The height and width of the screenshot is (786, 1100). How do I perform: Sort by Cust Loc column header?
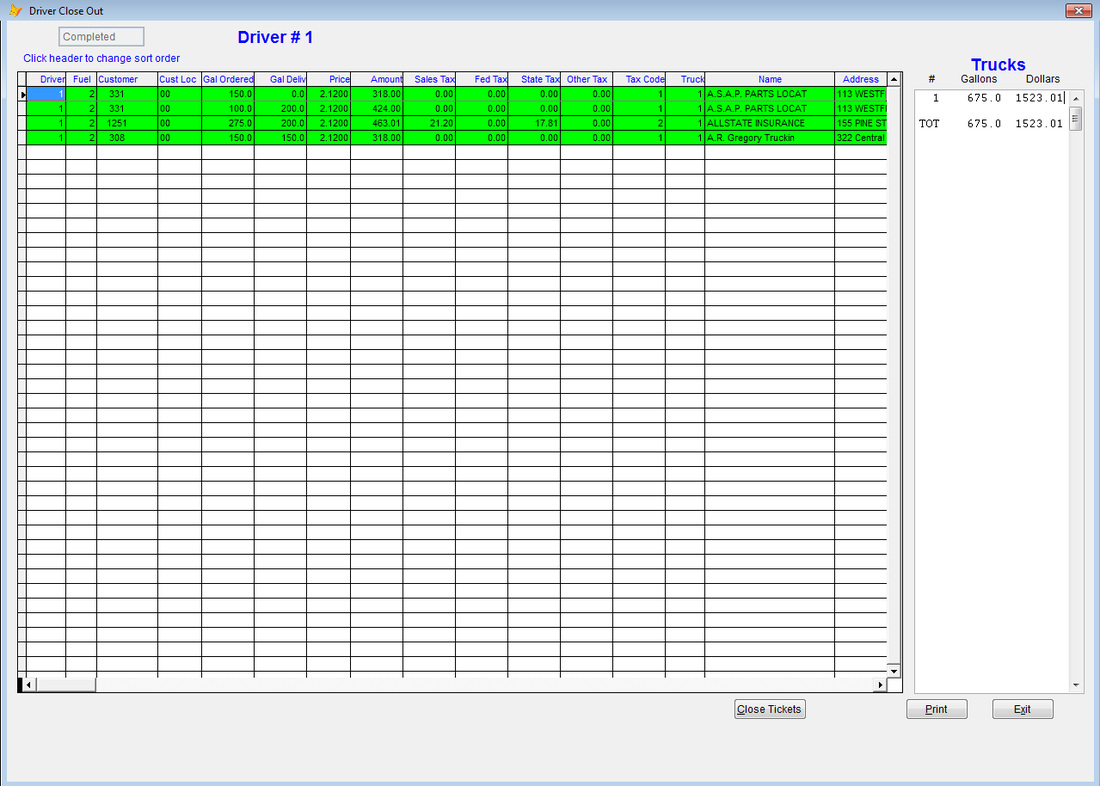coord(180,79)
